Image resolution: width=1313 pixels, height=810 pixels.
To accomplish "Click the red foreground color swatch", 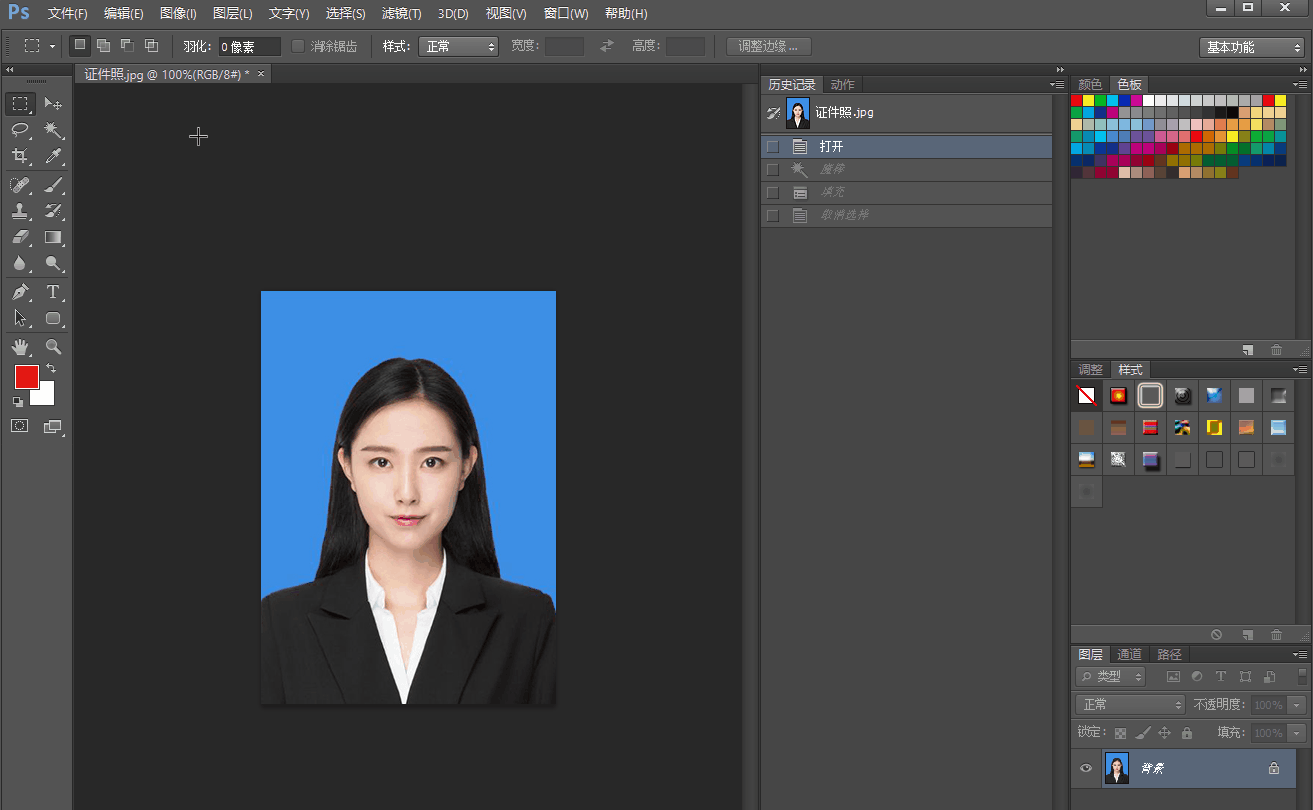I will [x=25, y=377].
